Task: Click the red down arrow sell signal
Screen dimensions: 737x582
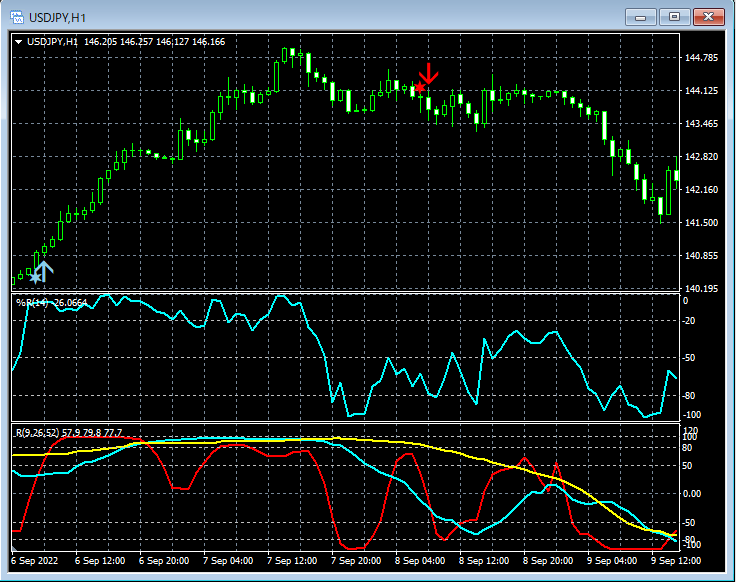Action: [429, 73]
